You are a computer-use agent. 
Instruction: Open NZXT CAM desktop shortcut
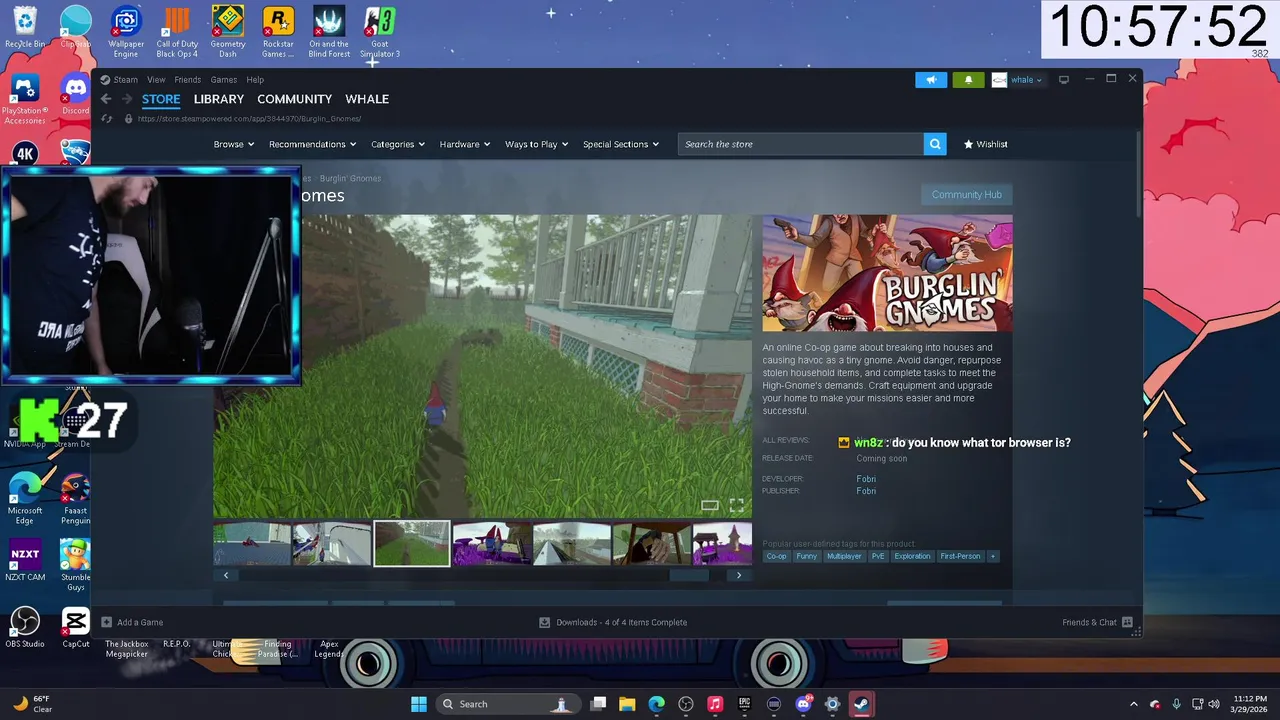[x=25, y=560]
